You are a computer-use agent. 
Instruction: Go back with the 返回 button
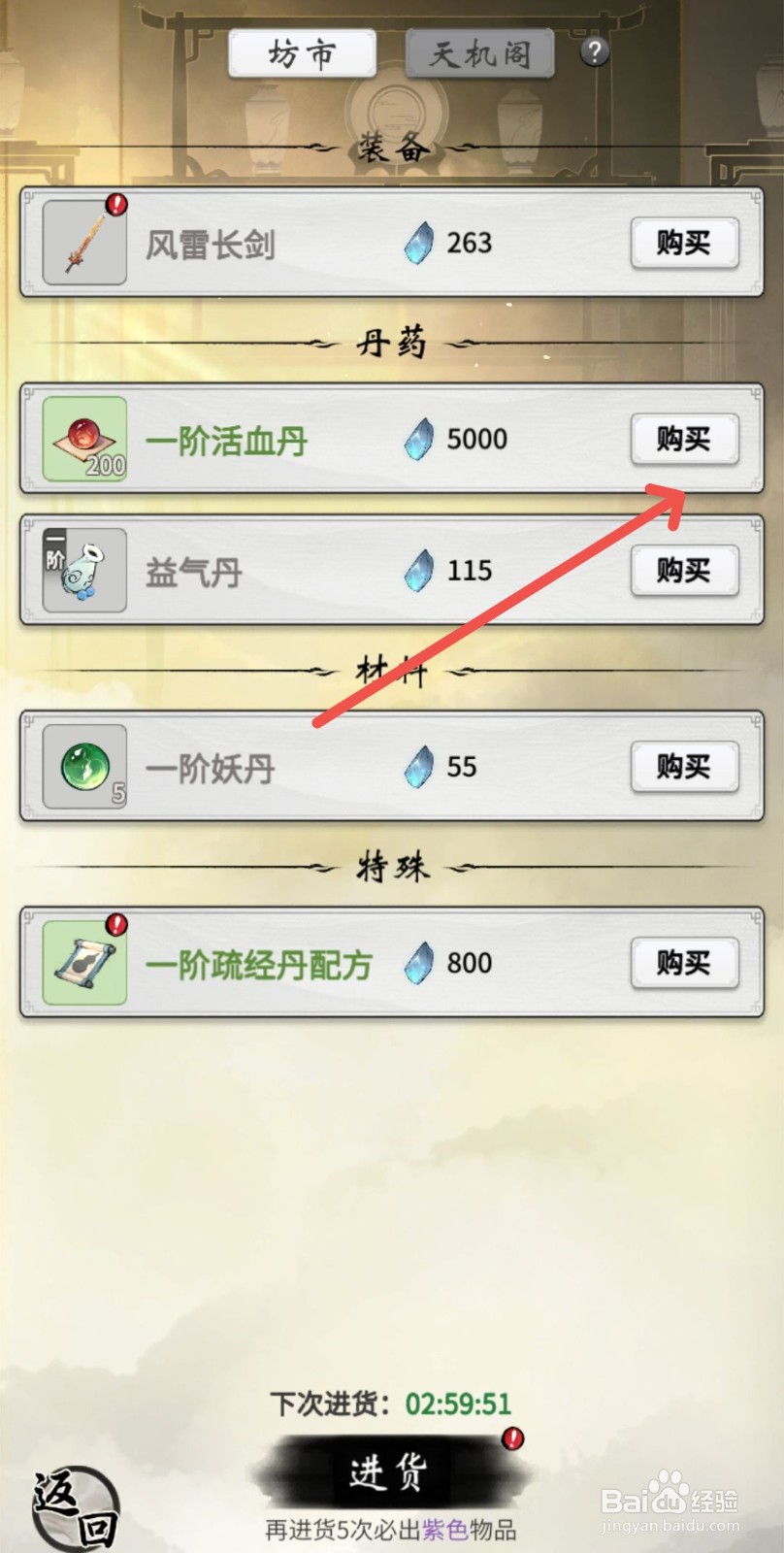point(76,1509)
